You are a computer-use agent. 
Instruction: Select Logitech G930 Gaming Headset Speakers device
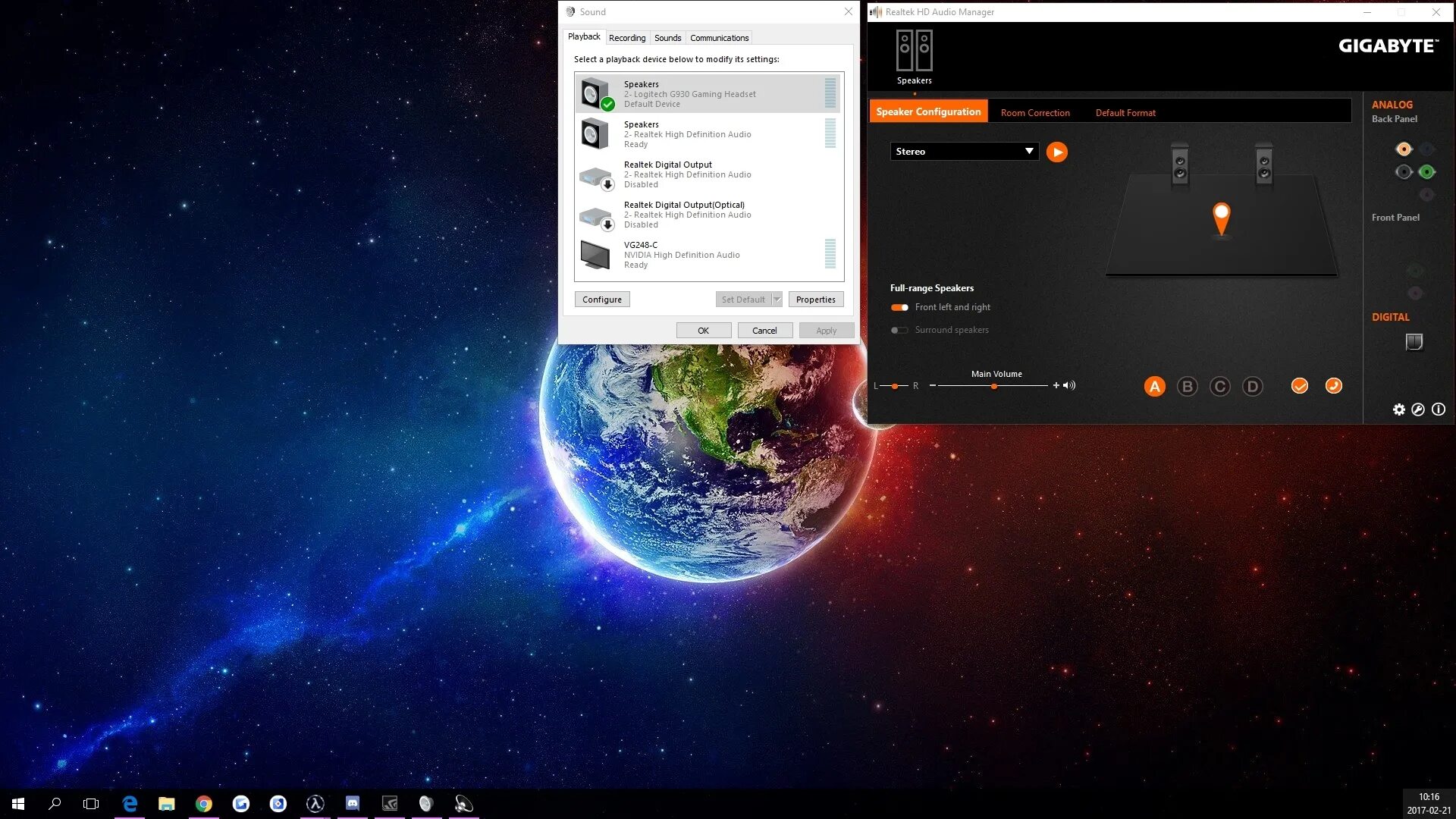(x=708, y=93)
